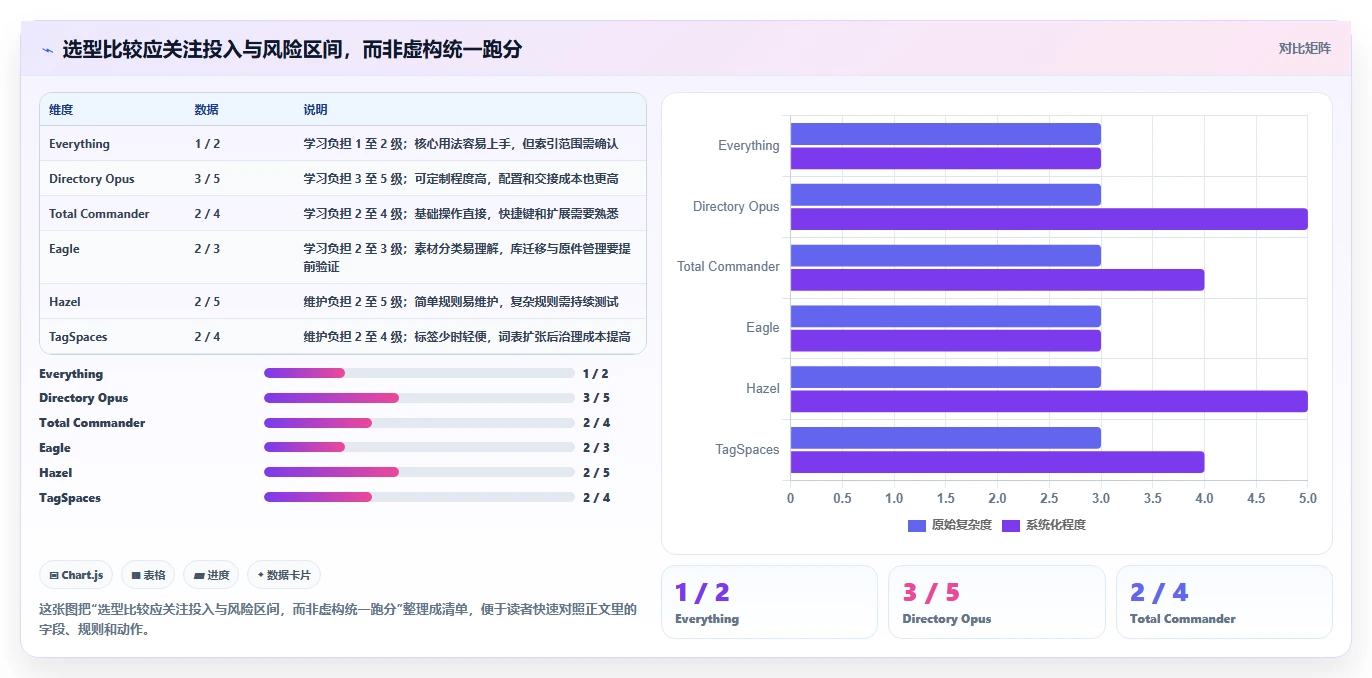Click Everything's blue 原始复杂度 chart bar
The image size is (1372, 678).
click(946, 134)
